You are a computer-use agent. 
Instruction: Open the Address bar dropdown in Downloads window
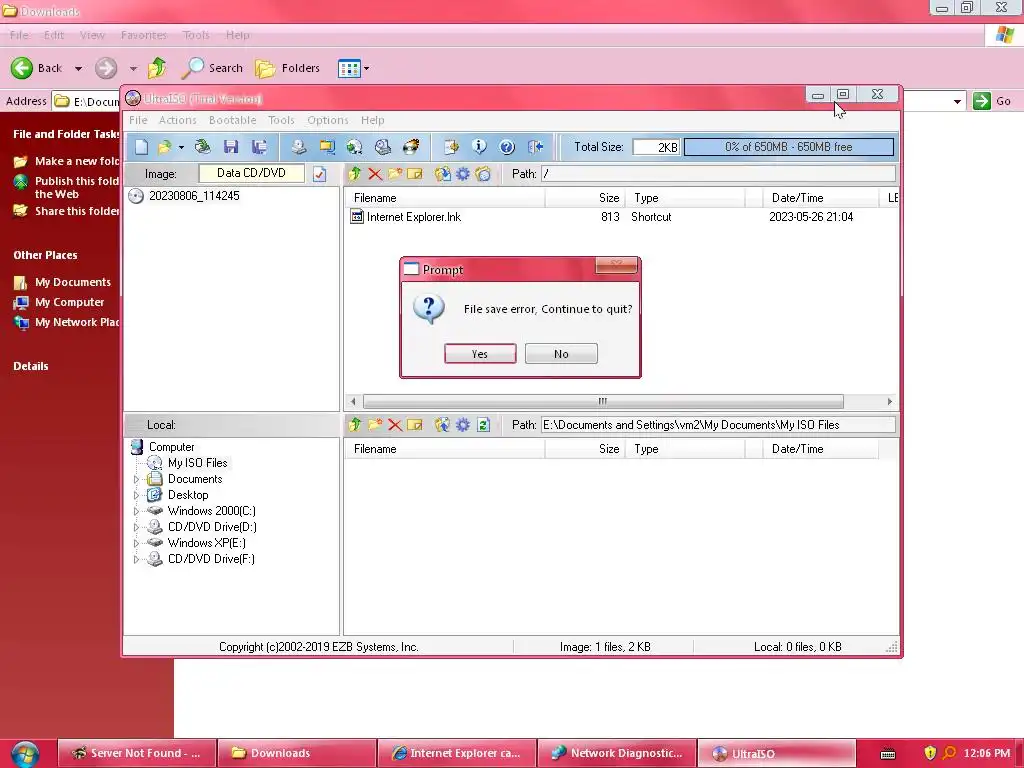pyautogui.click(x=957, y=102)
